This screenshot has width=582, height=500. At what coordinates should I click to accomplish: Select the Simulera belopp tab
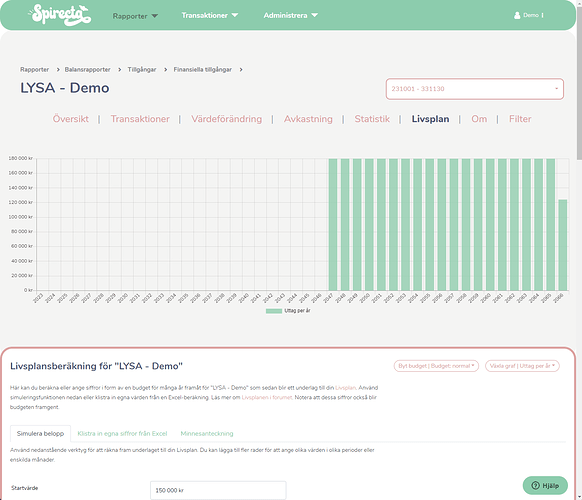tap(40, 433)
